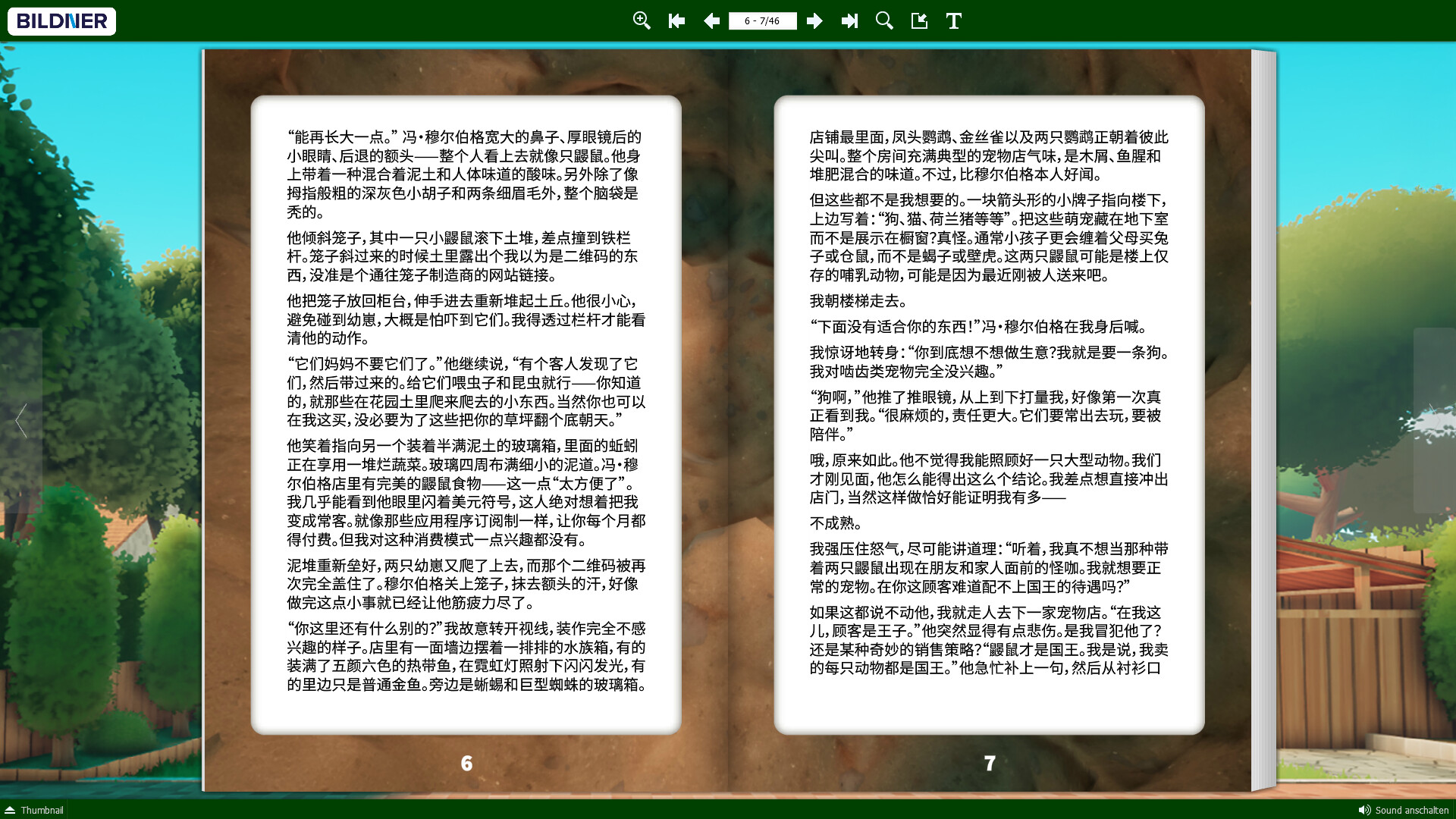Viewport: 1456px width, 819px height.
Task: Click the right page 7 text area
Action: tap(989, 413)
